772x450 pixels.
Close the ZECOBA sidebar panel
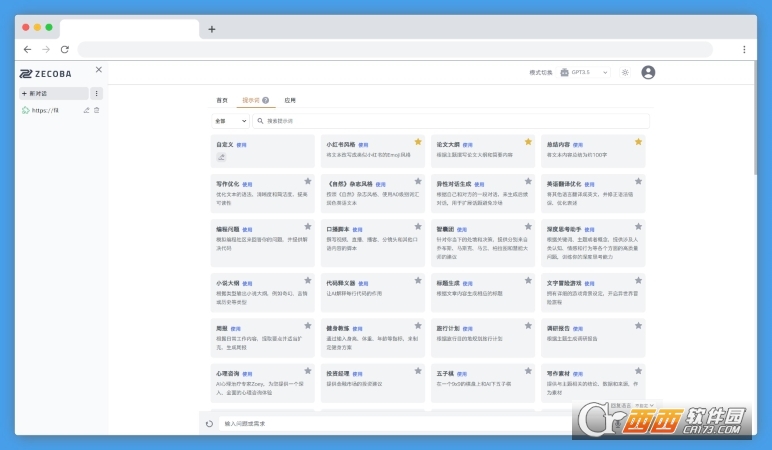[x=98, y=69]
